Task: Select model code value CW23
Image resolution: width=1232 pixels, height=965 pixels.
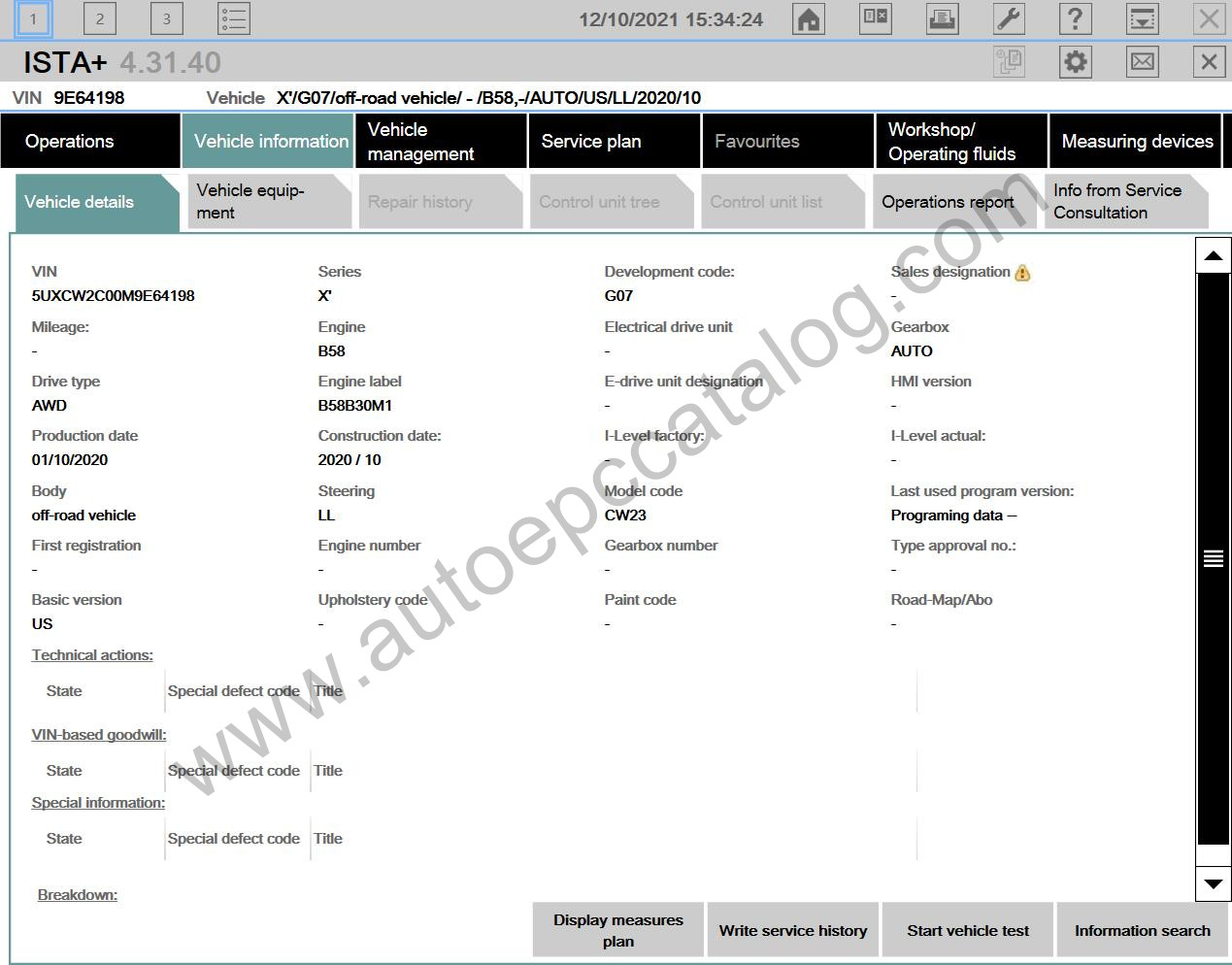Action: pyautogui.click(x=625, y=516)
